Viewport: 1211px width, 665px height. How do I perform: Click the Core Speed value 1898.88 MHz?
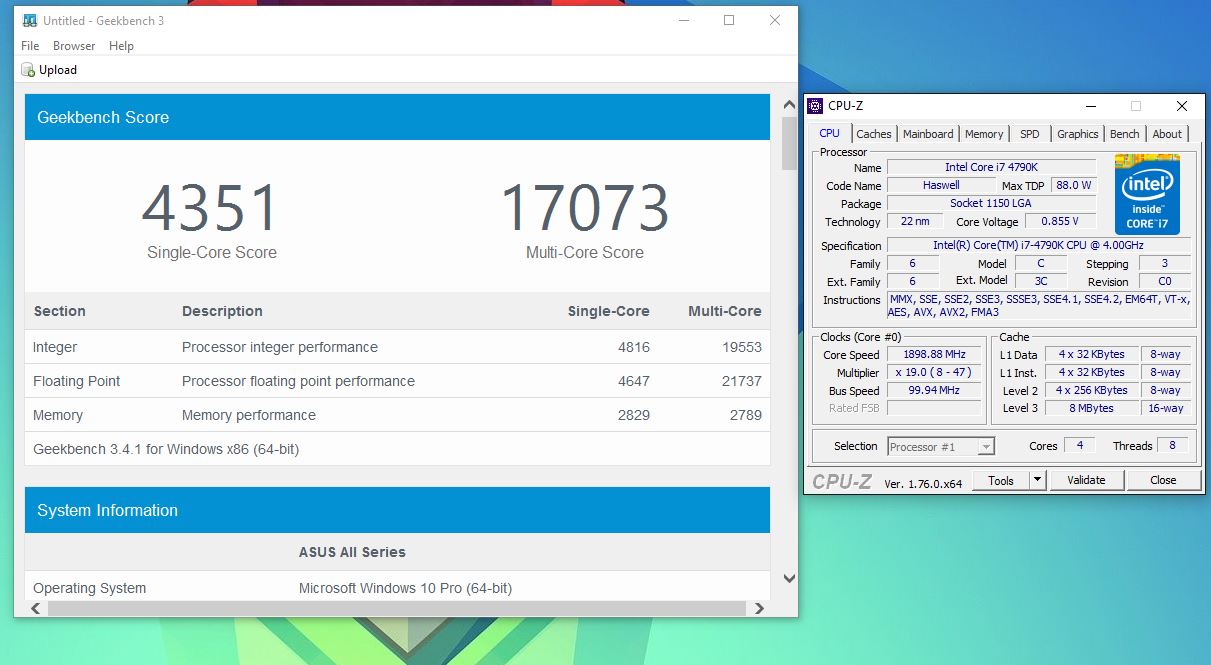click(935, 354)
